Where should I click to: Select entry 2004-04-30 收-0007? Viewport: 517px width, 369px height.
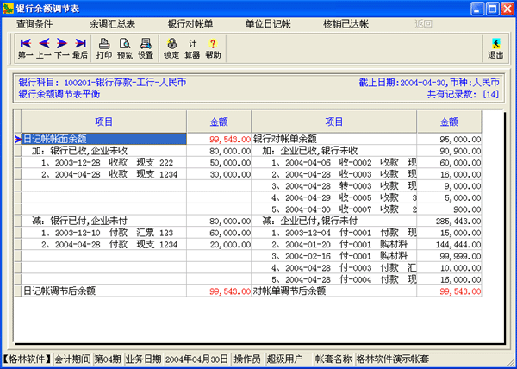(x=334, y=209)
